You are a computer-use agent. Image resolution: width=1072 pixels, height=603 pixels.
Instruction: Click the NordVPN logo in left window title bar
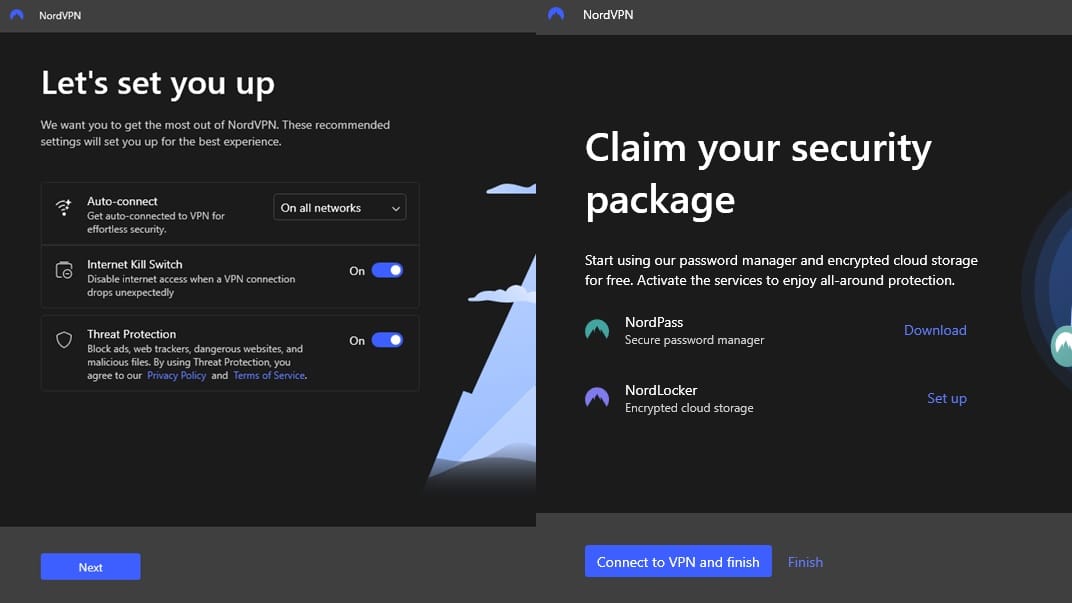coord(17,14)
